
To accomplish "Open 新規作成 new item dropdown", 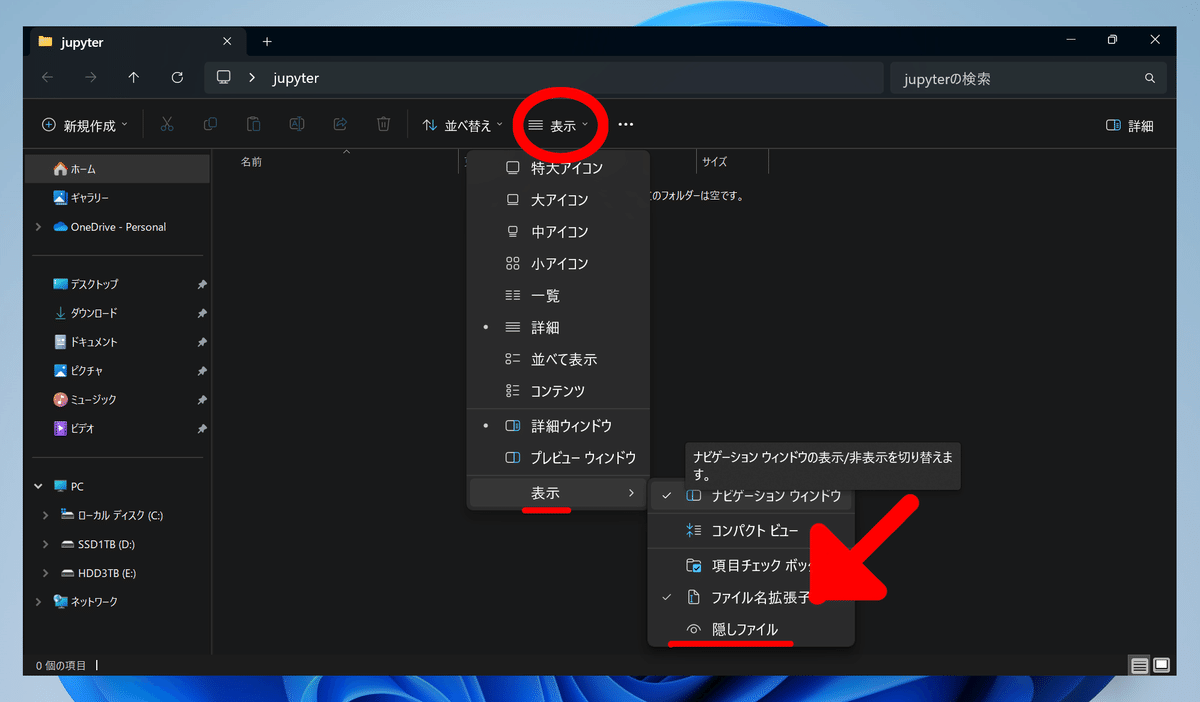I will (85, 126).
